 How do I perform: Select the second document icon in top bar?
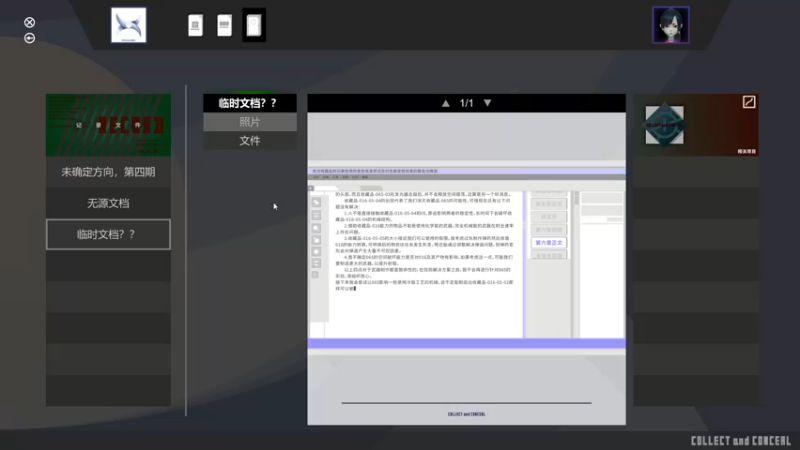(224, 26)
